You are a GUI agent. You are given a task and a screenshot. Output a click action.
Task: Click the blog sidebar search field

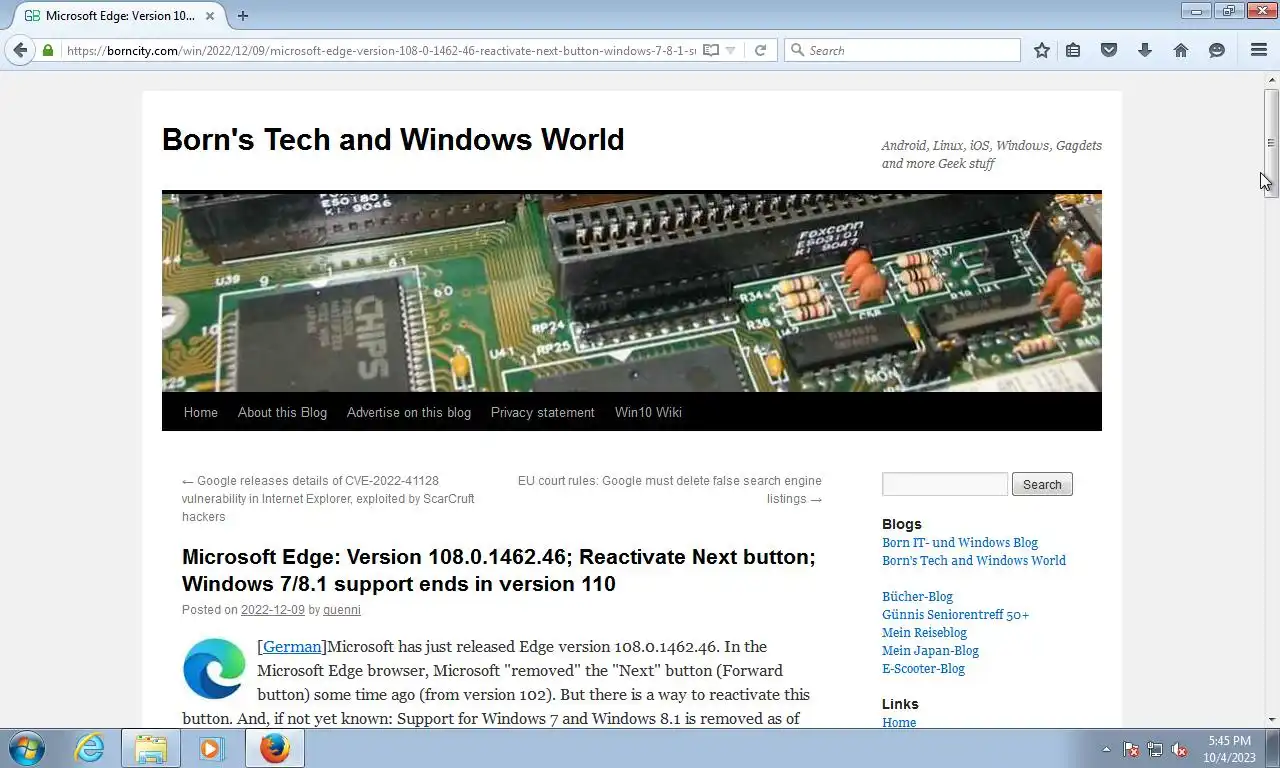945,484
